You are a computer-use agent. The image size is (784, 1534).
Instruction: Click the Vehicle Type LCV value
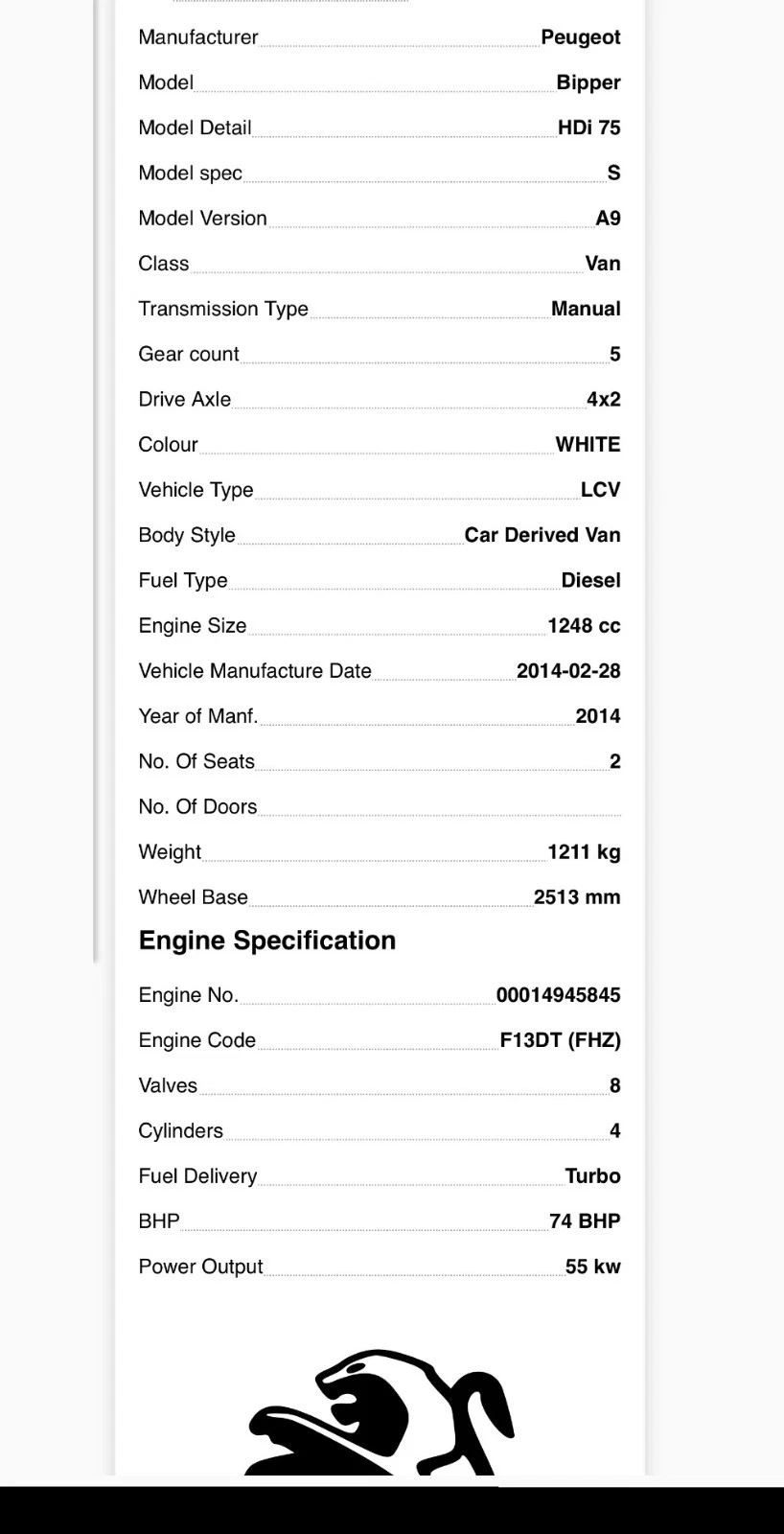(601, 490)
